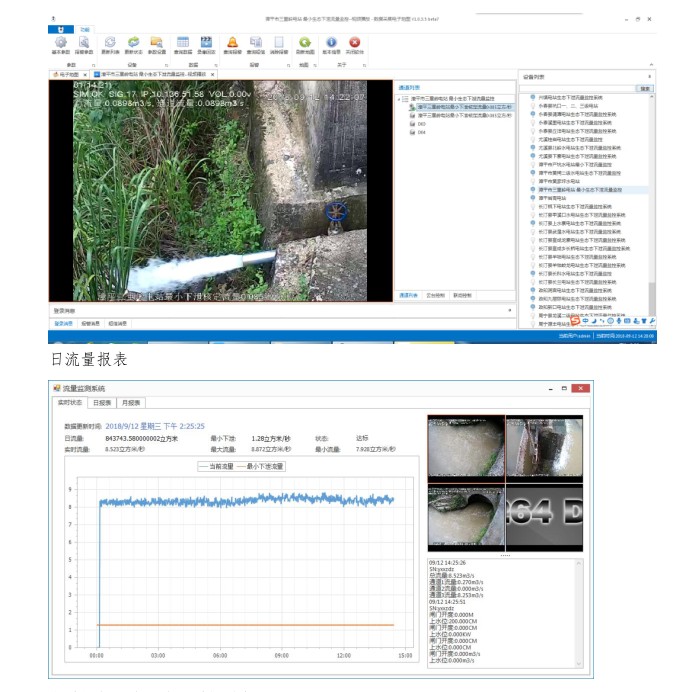Close the 电子地图 tab
The width and height of the screenshot is (700, 692).
pyautogui.click(x=85, y=75)
